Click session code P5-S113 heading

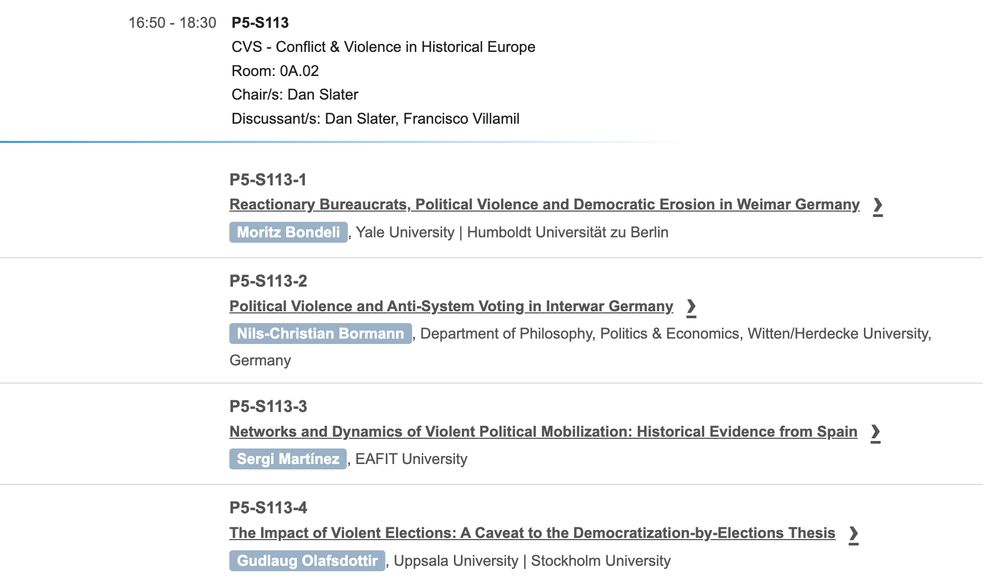[x=260, y=23]
